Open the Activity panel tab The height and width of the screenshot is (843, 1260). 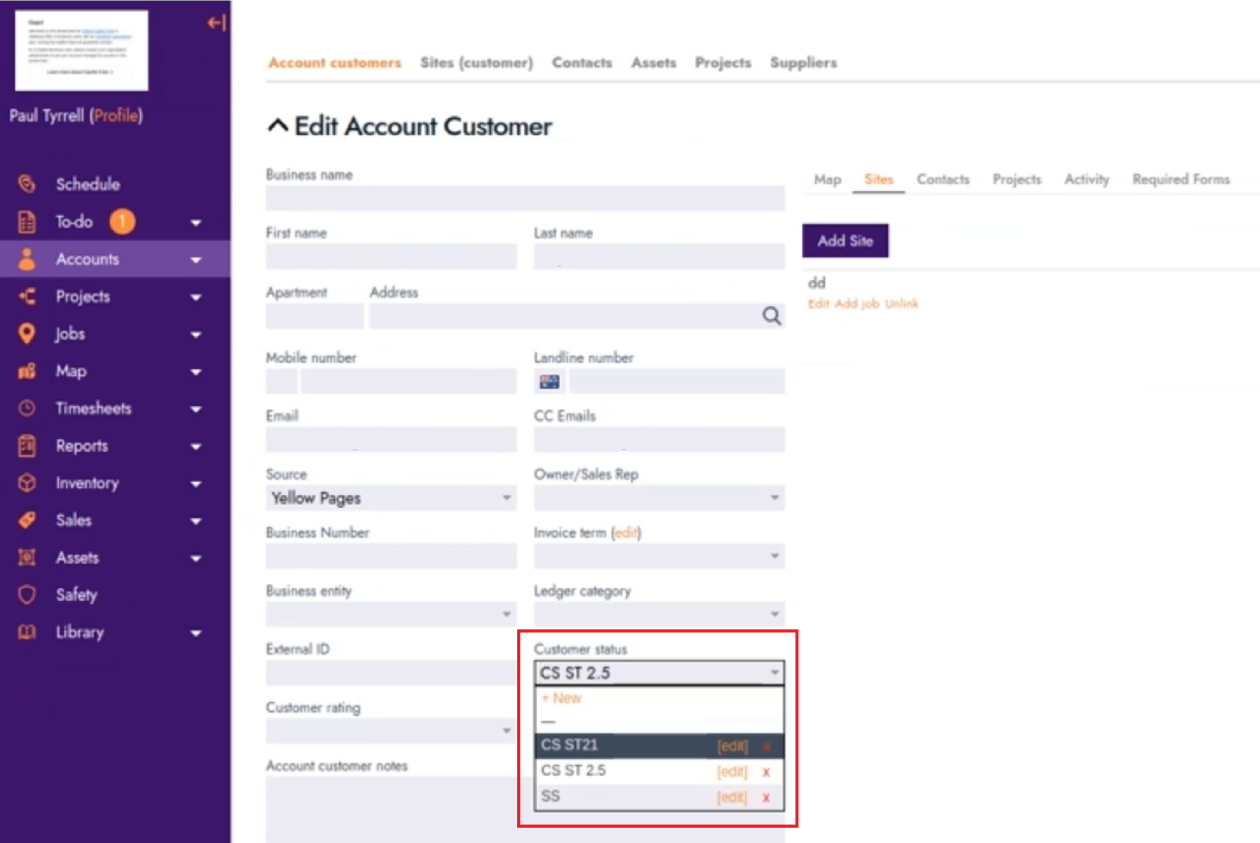pos(1087,179)
